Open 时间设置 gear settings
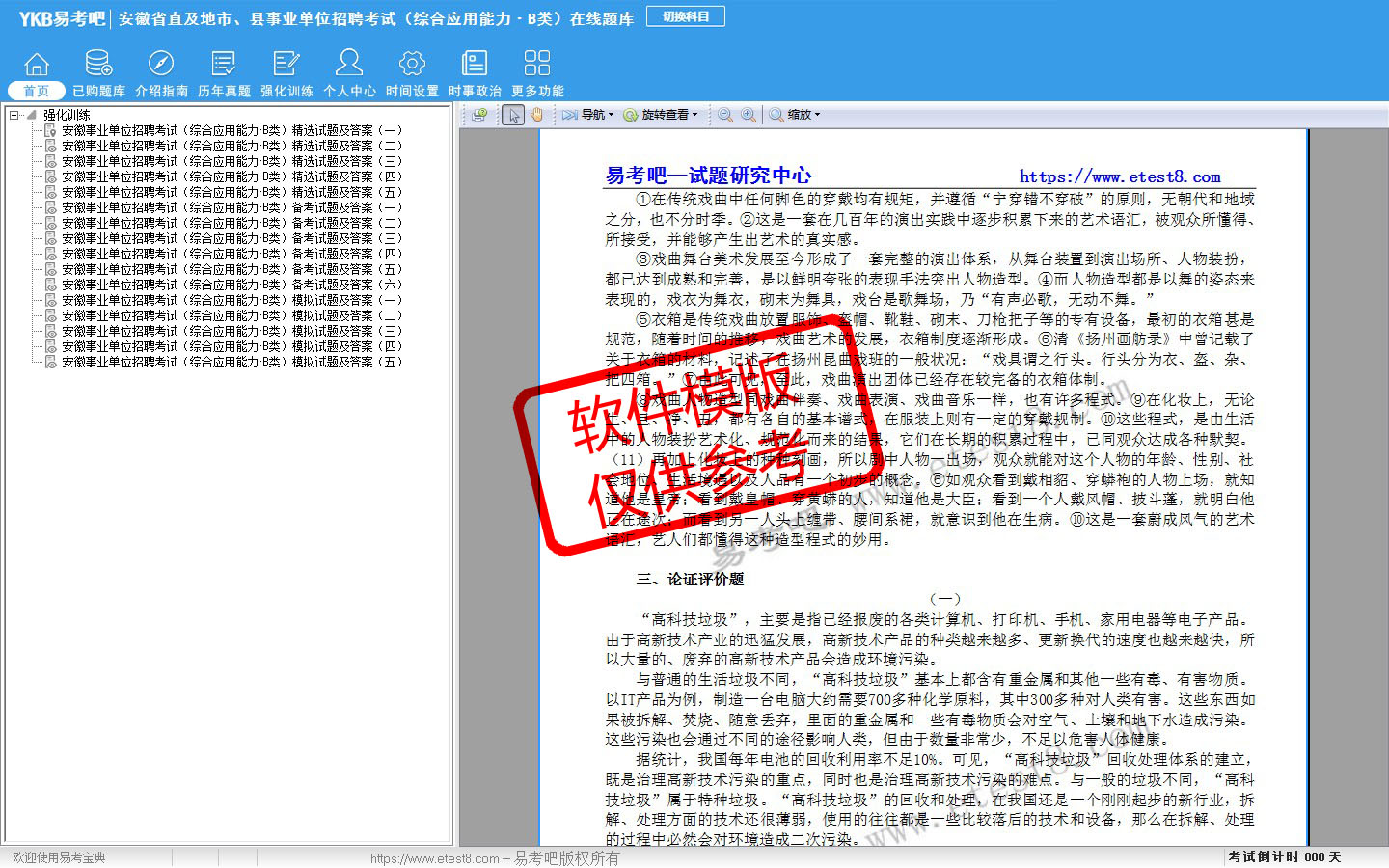The height and width of the screenshot is (868, 1389). click(412, 72)
